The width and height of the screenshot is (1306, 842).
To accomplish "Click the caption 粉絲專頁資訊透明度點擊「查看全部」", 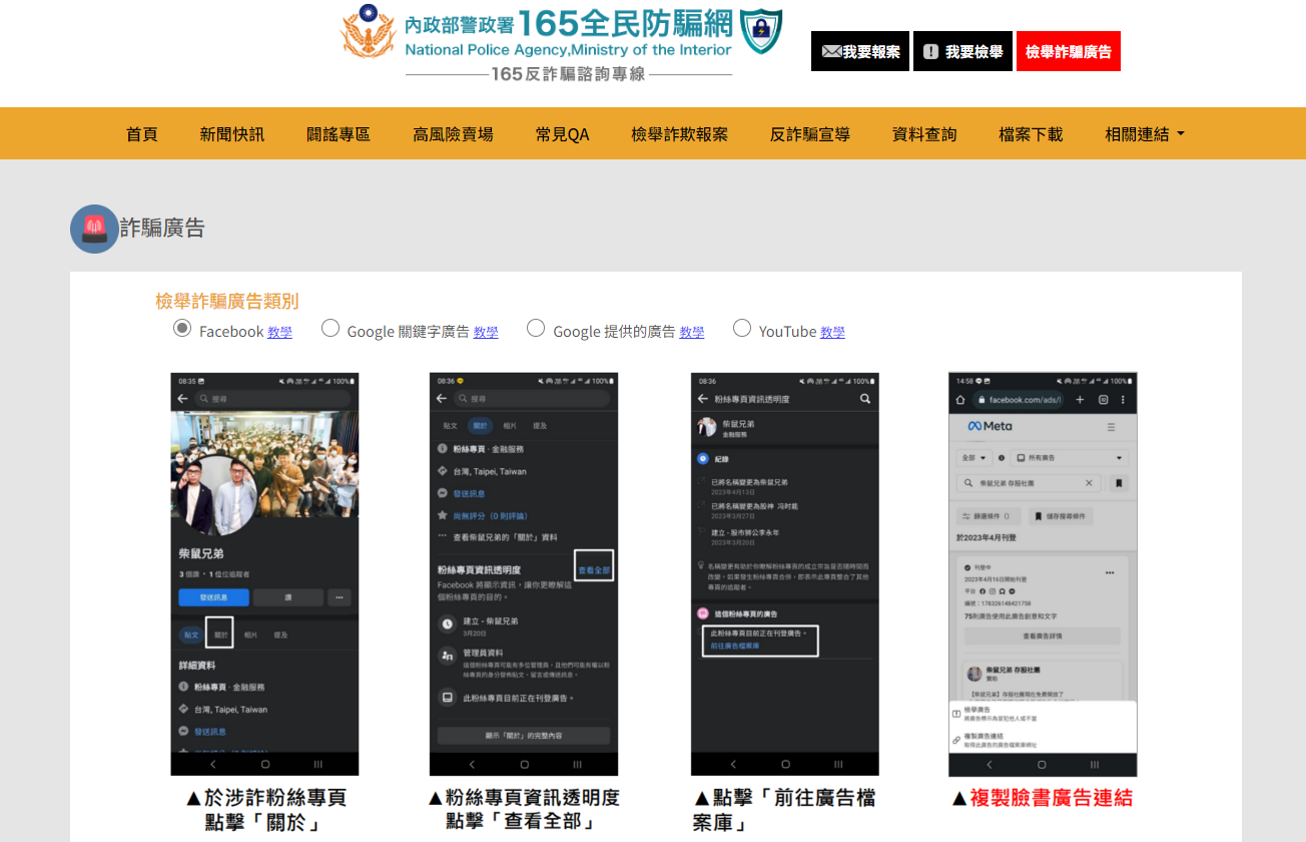I will pos(524,810).
